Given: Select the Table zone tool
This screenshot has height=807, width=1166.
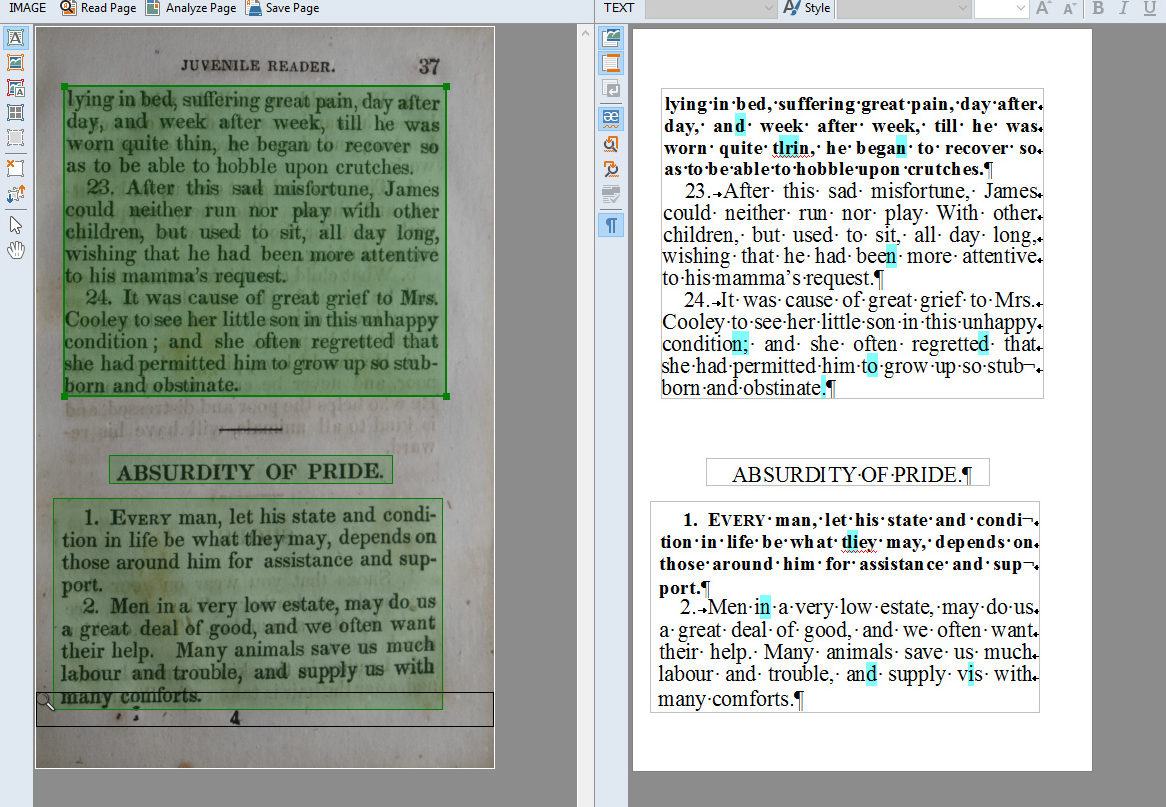Looking at the screenshot, I should pos(17,113).
